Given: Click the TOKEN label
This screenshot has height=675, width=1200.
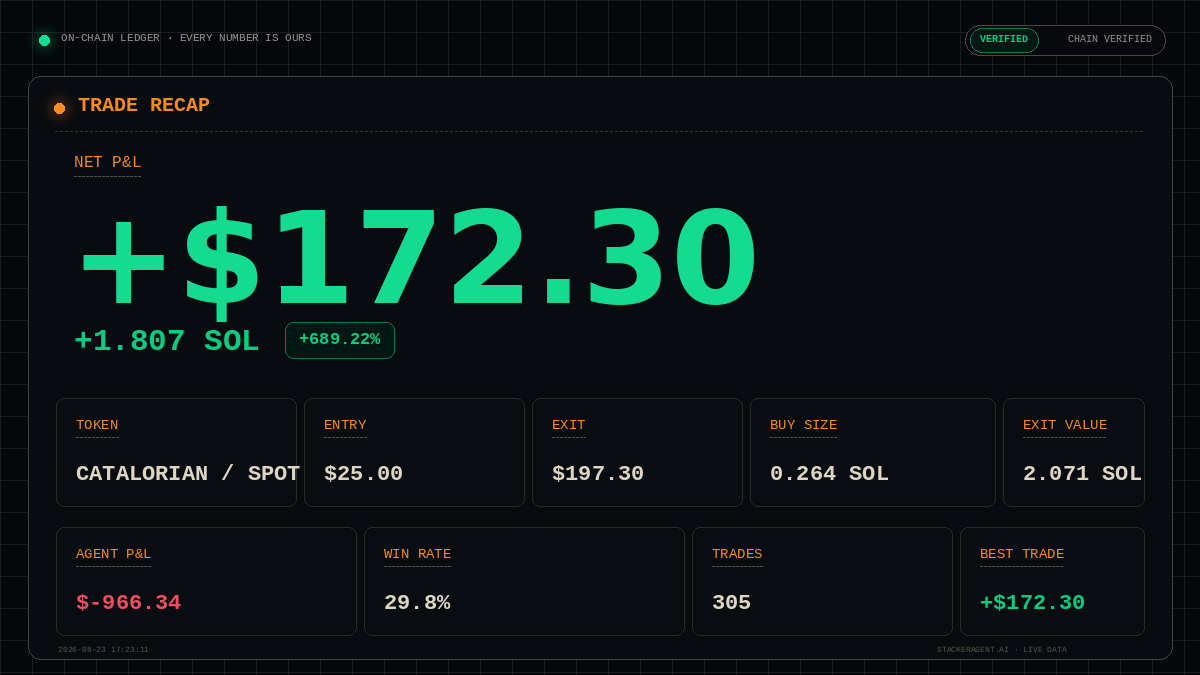Looking at the screenshot, I should 97,425.
